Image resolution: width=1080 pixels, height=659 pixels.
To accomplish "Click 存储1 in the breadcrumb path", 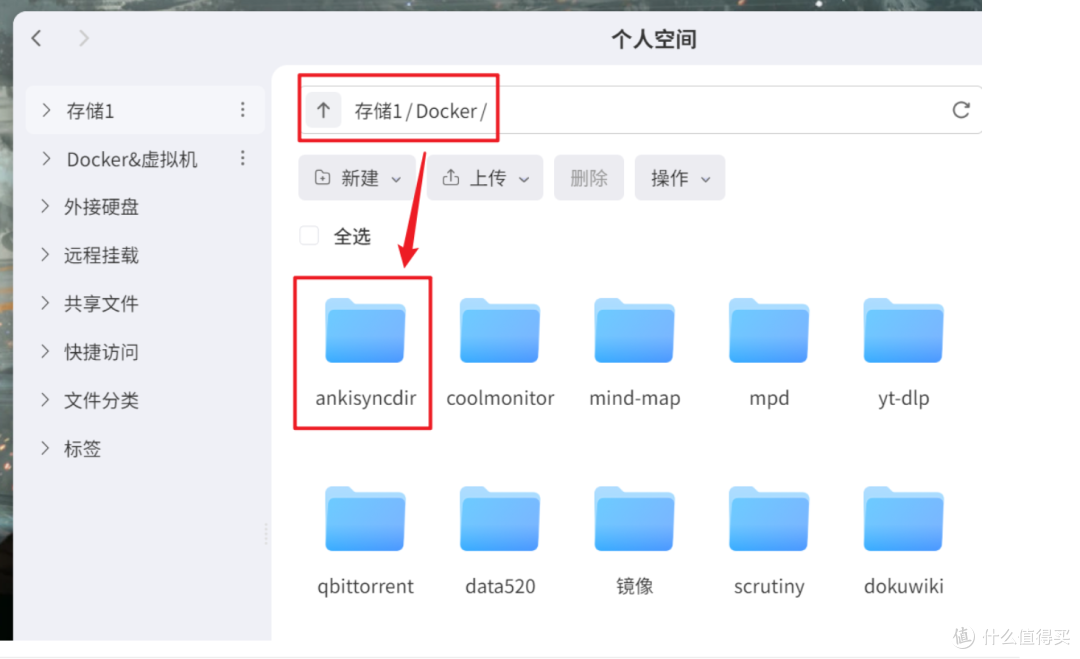I will coord(381,110).
